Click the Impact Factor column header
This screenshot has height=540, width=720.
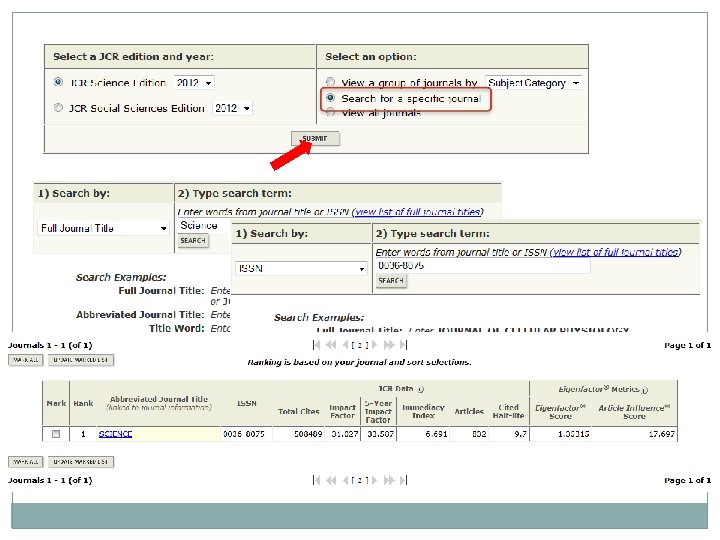pyautogui.click(x=343, y=411)
